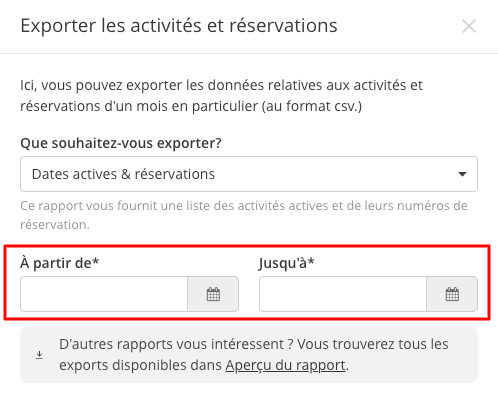Click the intro paragraph starting "Ici, vous pouvez exporter"

pos(221,96)
